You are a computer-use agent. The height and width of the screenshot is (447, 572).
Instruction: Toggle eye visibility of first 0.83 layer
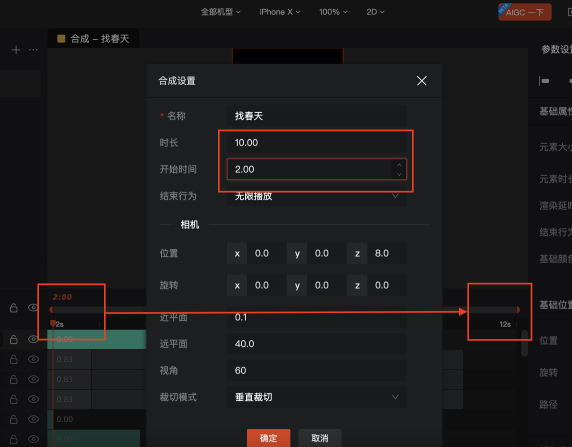click(x=33, y=359)
